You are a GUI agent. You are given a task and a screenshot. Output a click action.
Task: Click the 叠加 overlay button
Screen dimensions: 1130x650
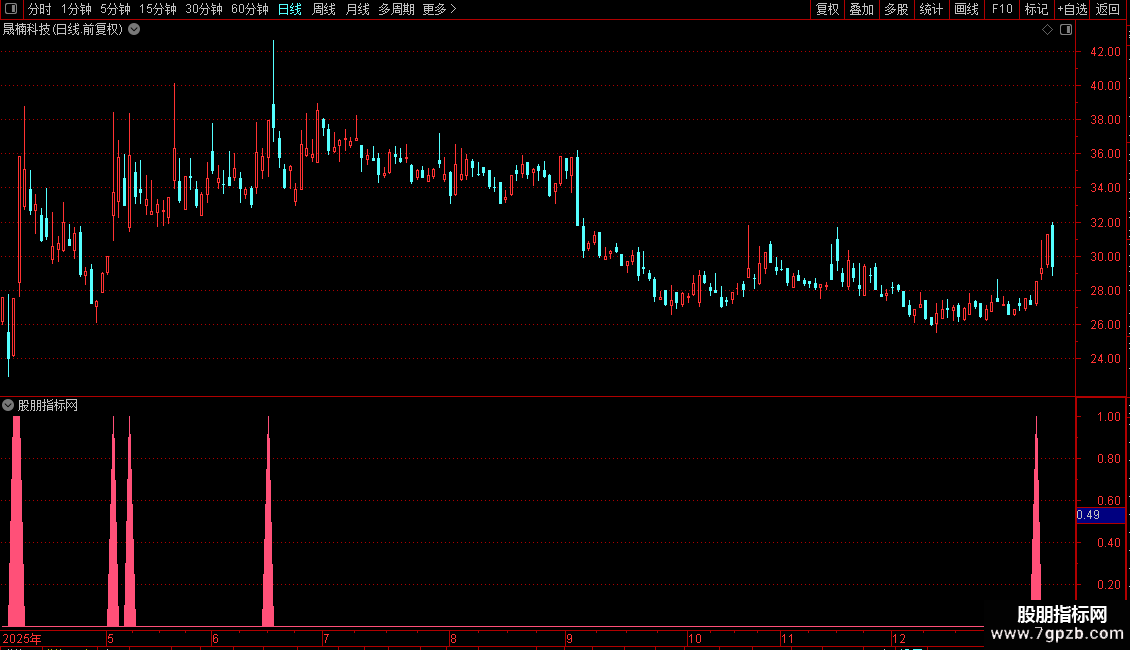(861, 9)
